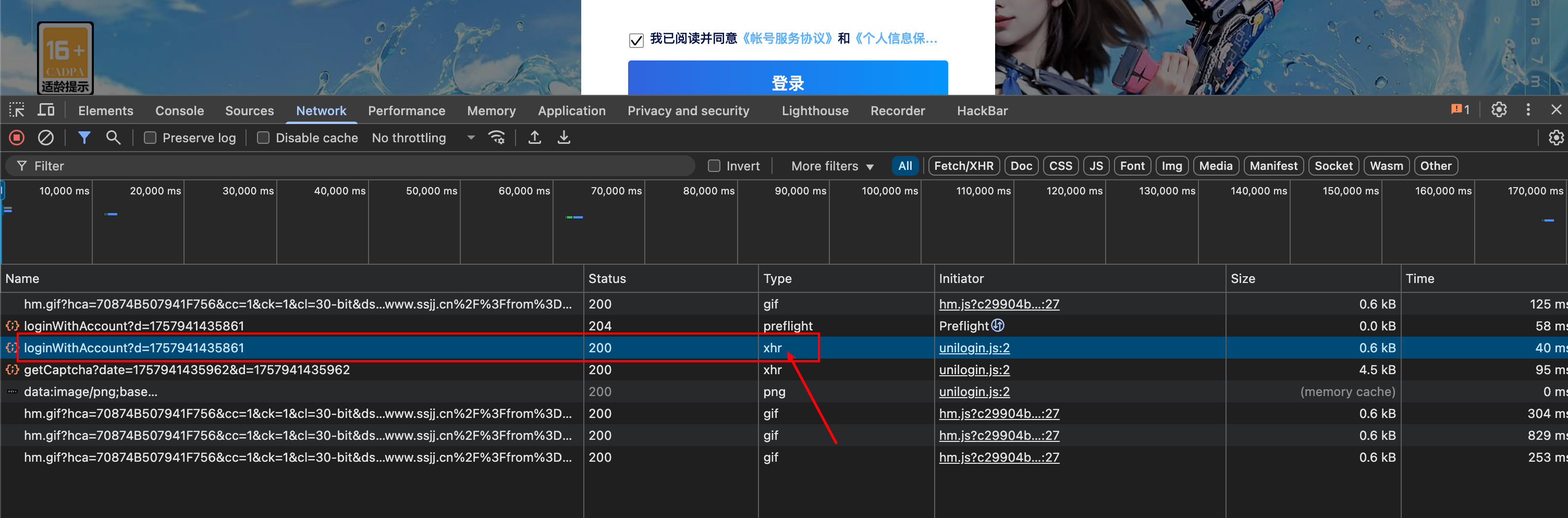Toggle the network filter funnel icon
The width and height of the screenshot is (1568, 518).
point(84,138)
